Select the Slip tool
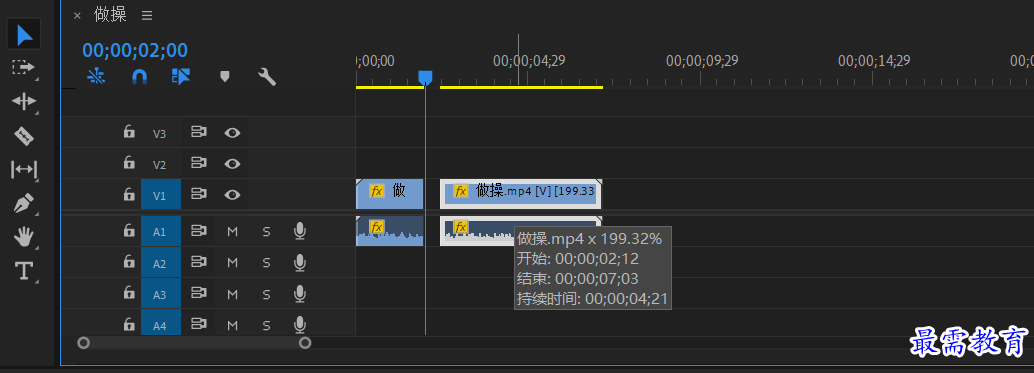Image resolution: width=1034 pixels, height=373 pixels. coord(24,170)
